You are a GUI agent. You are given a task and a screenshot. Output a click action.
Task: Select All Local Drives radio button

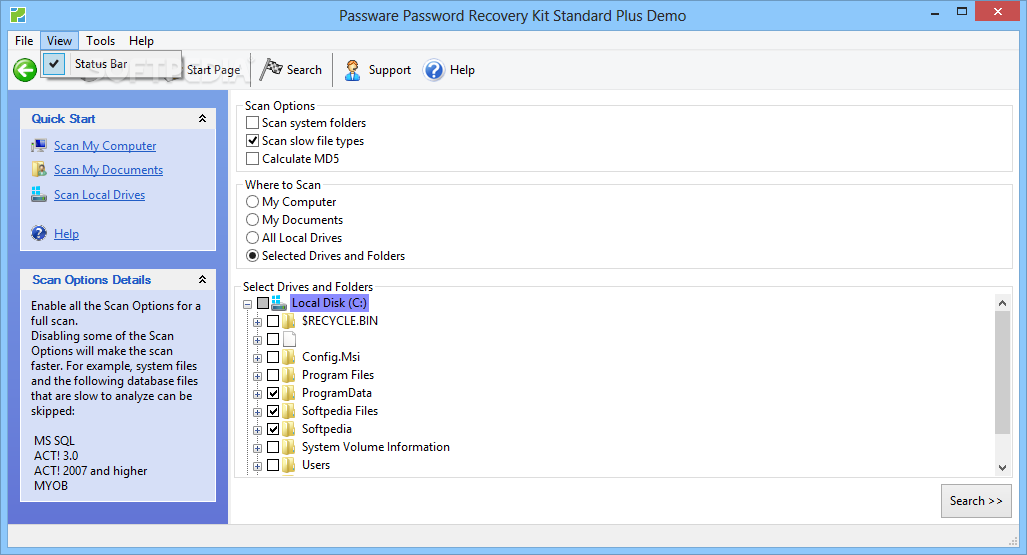tap(252, 238)
